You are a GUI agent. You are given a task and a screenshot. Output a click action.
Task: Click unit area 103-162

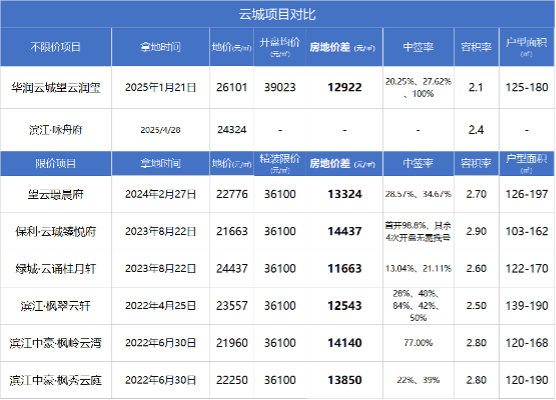tap(527, 231)
